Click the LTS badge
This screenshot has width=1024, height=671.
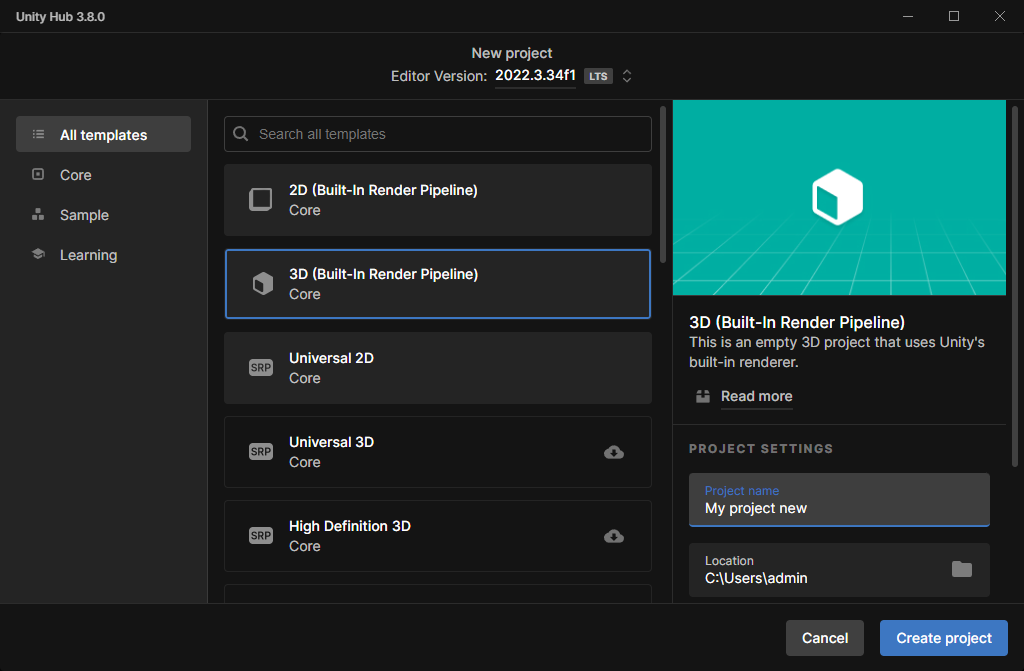point(598,76)
